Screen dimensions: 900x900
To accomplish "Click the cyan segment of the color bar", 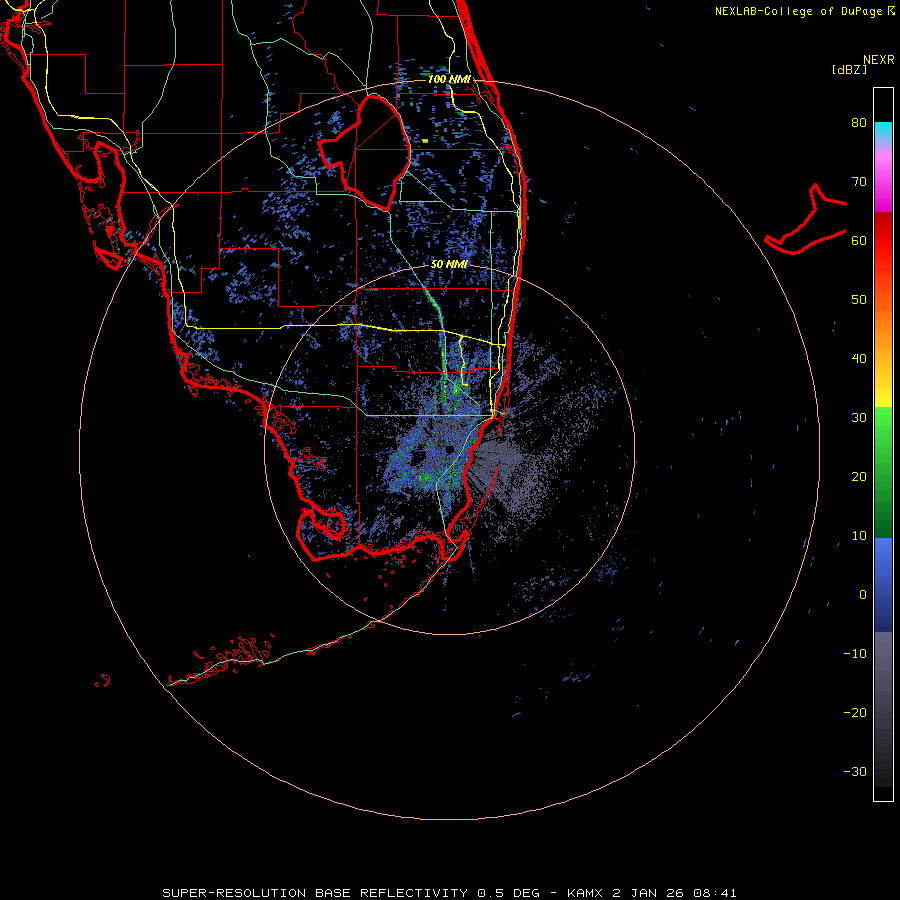I will pyautogui.click(x=883, y=129).
